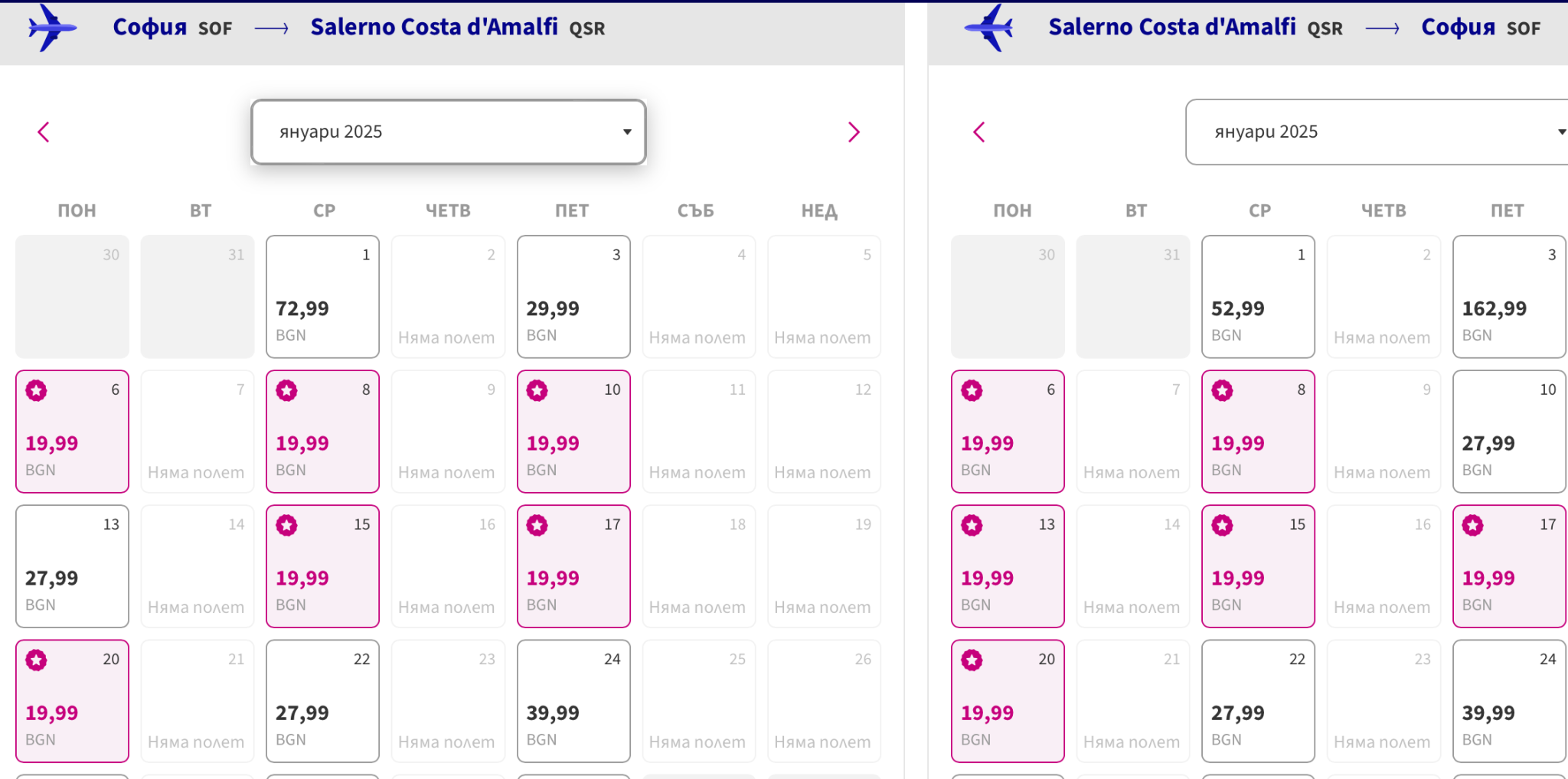Click star icon on return January 8
Image resolution: width=1568 pixels, height=779 pixels.
(x=1223, y=391)
